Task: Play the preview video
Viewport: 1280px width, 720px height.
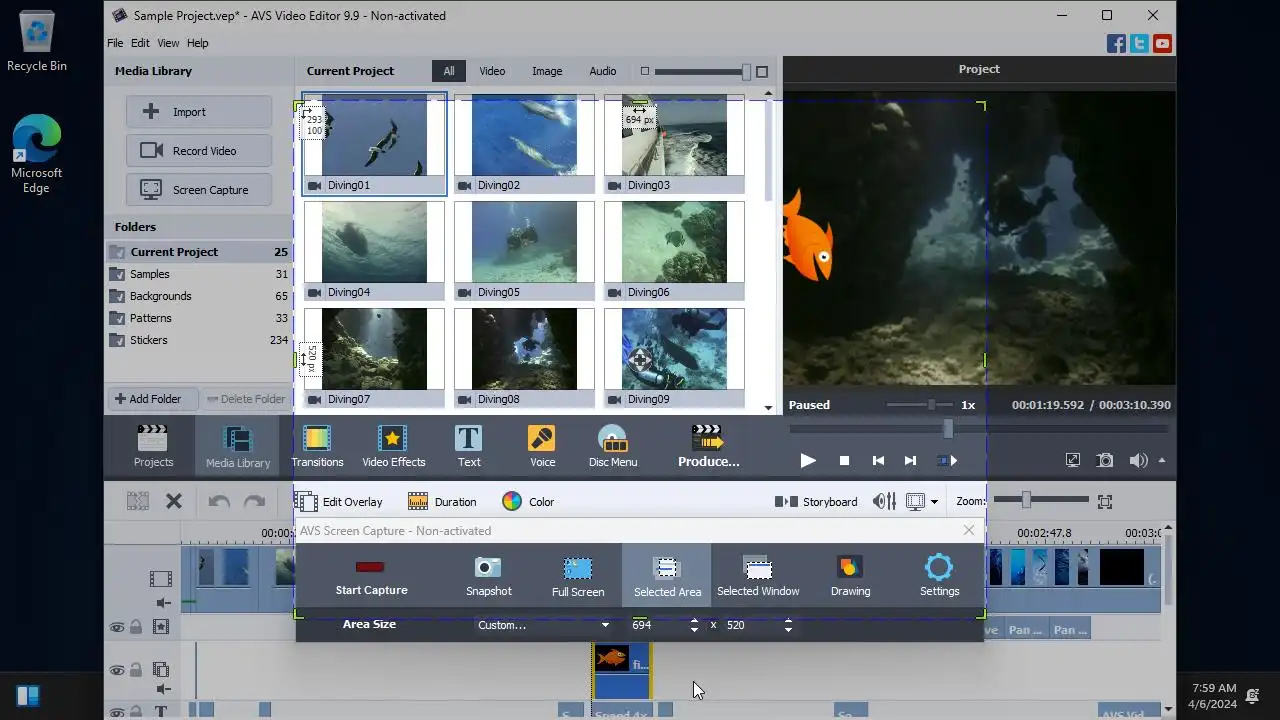Action: click(x=808, y=461)
